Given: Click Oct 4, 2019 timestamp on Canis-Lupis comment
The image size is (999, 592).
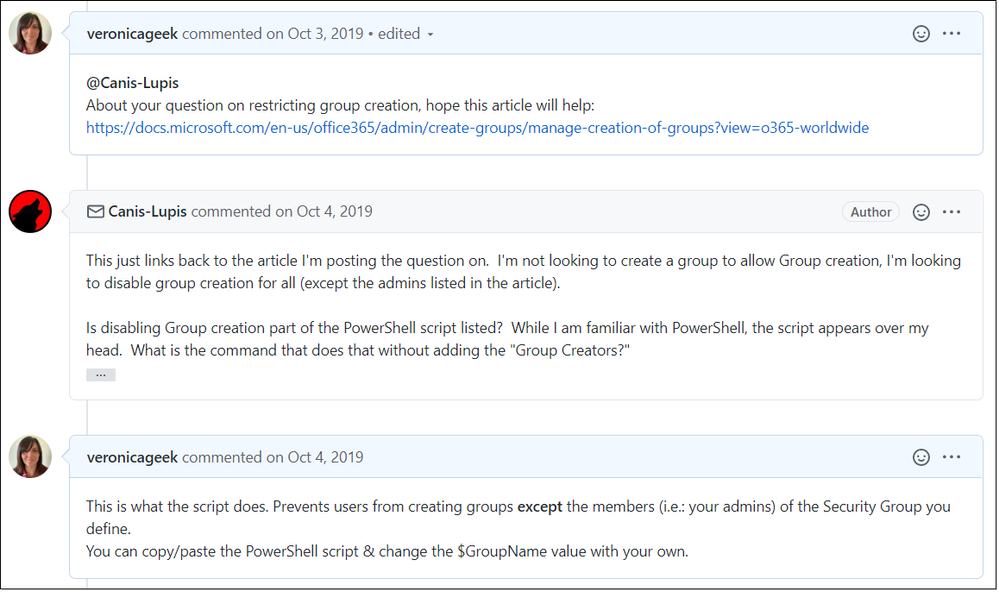Looking at the screenshot, I should click(x=334, y=212).
